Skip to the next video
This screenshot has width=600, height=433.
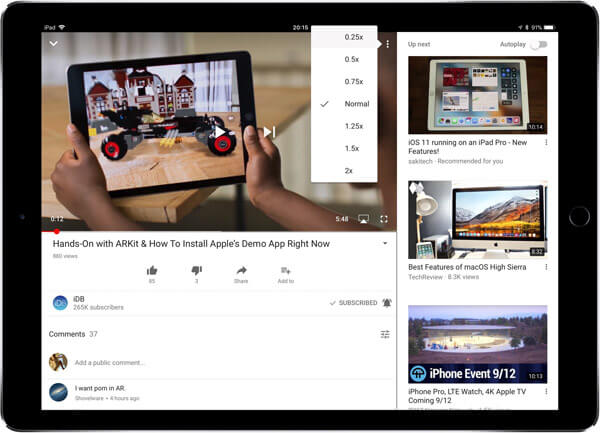(x=269, y=132)
